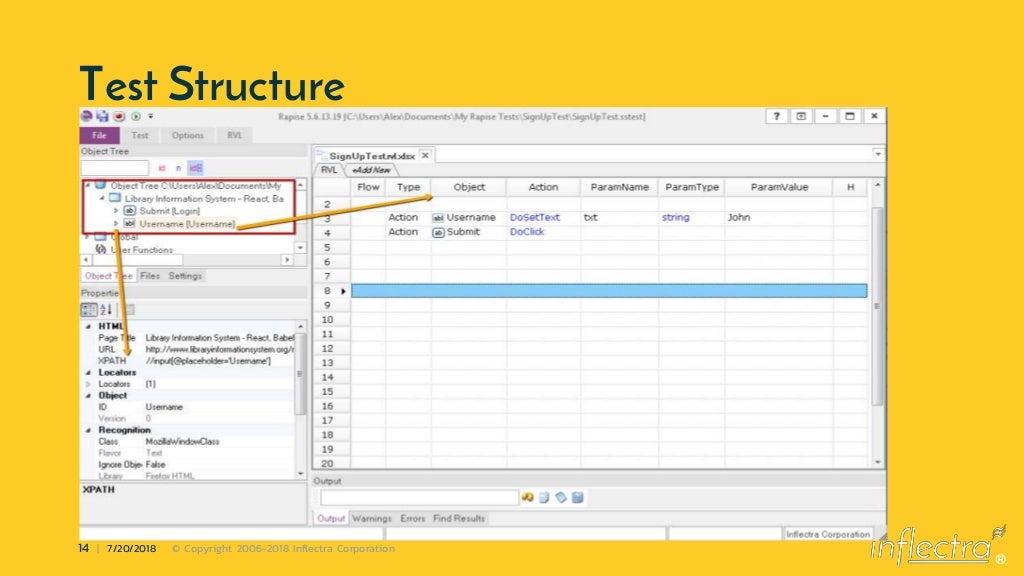Screen dimensions: 1024x576
Task: Click the Submit [Login] button object icon
Action: click(129, 211)
